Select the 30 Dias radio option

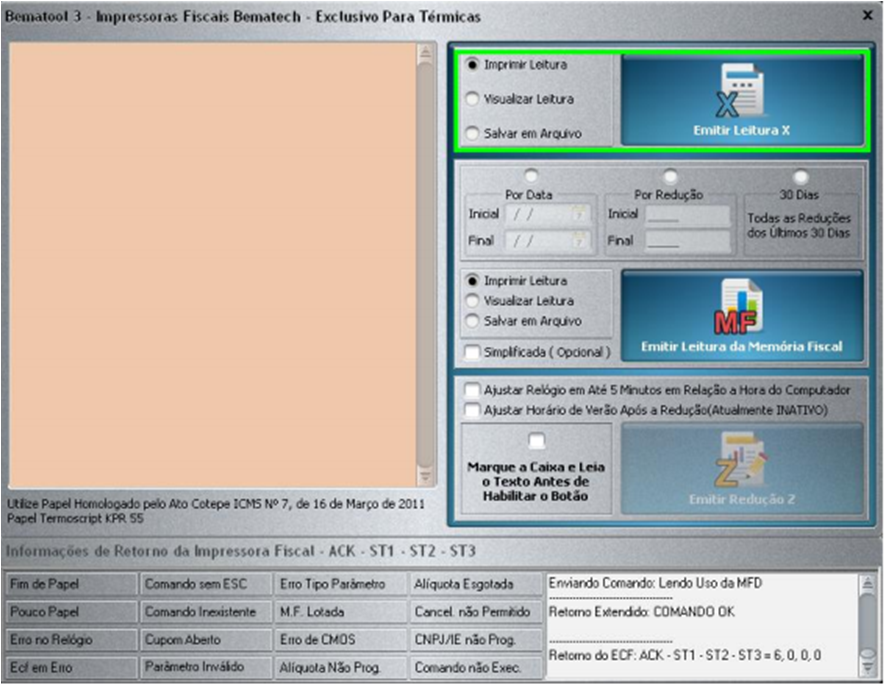(x=800, y=177)
